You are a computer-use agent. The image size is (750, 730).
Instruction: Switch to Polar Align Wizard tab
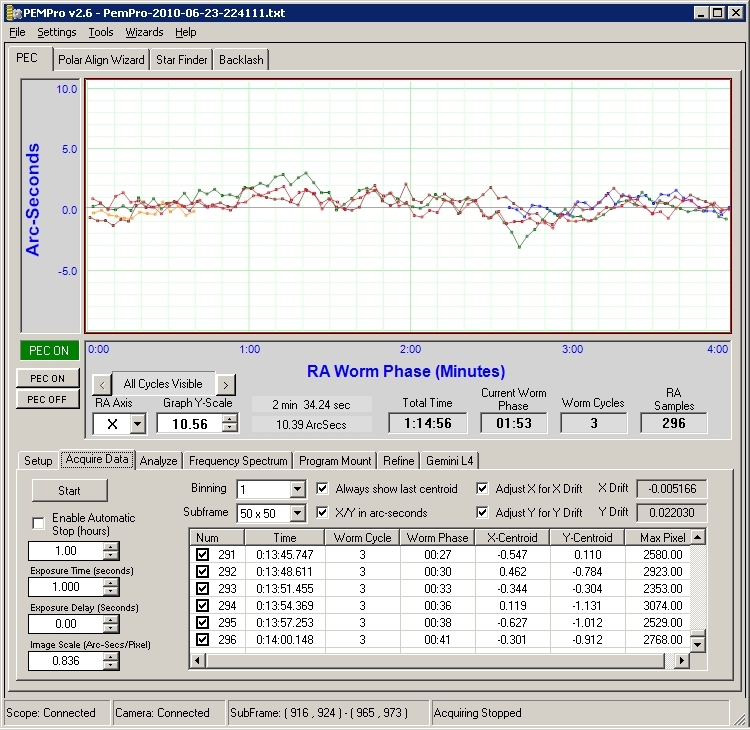pos(101,60)
